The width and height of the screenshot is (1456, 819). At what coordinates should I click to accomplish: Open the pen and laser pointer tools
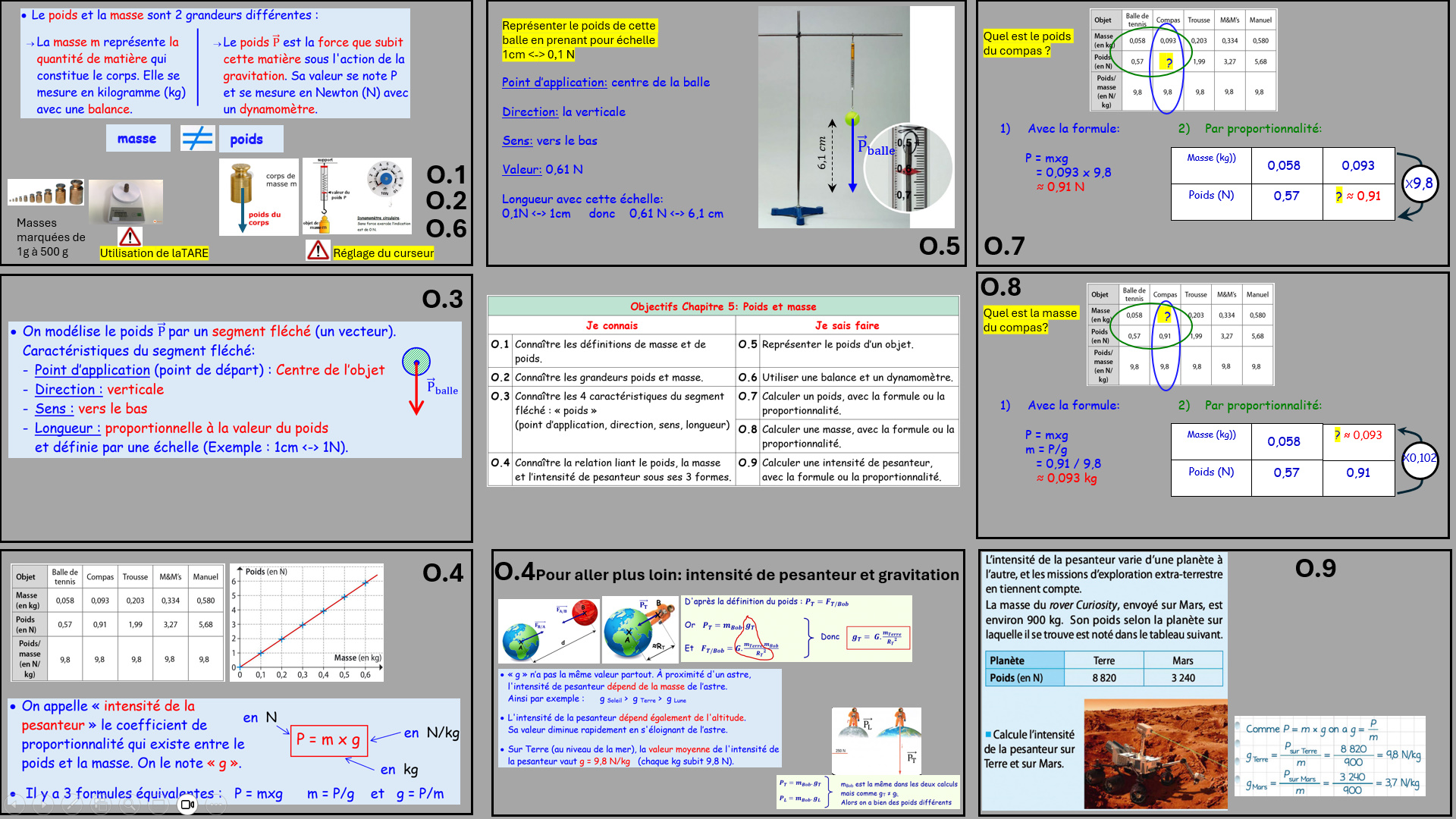pos(73,805)
